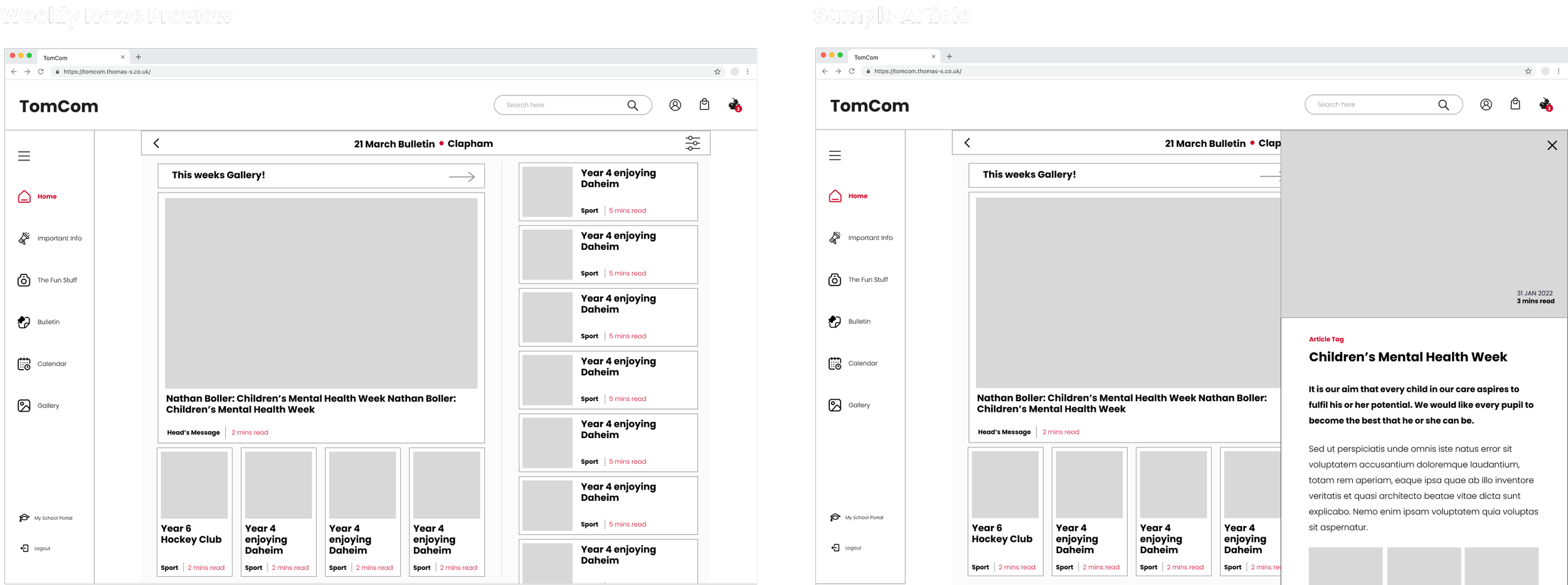Image resolution: width=1568 pixels, height=585 pixels.
Task: Click reload button in Sample Article browser
Action: (852, 71)
